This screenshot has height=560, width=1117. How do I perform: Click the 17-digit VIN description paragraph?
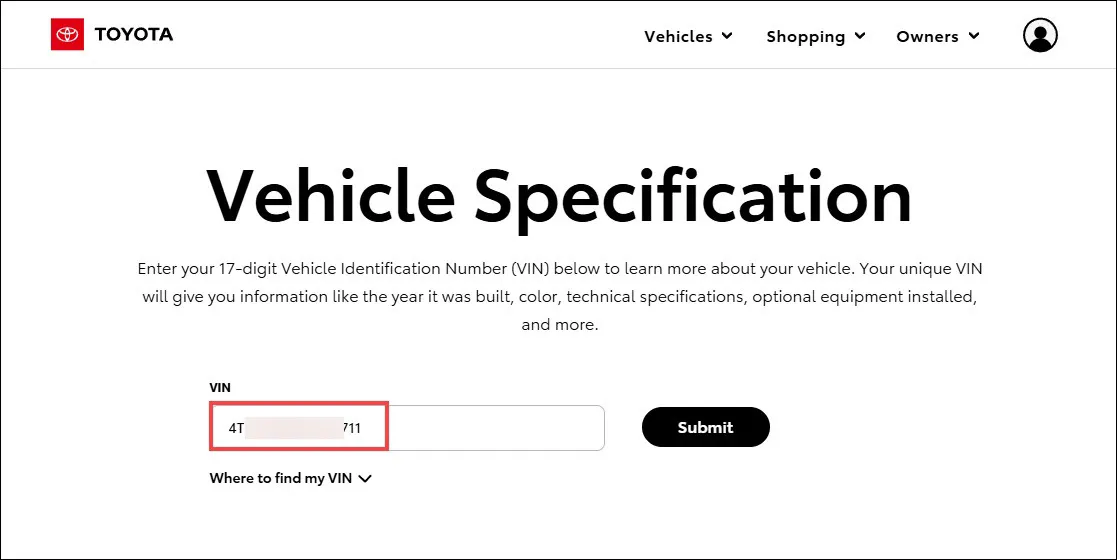pyautogui.click(x=559, y=296)
